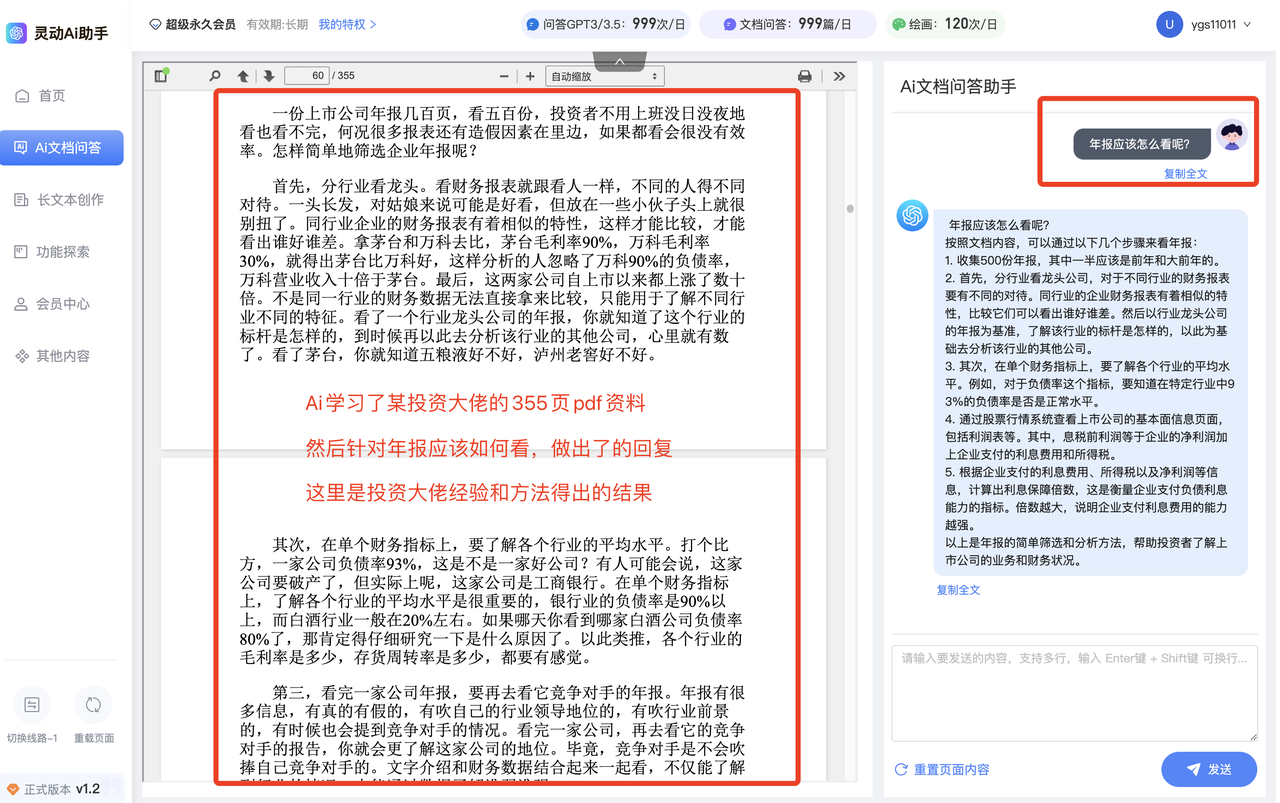Click the 重载页面 reload icon
The height and width of the screenshot is (803, 1280).
coord(93,705)
